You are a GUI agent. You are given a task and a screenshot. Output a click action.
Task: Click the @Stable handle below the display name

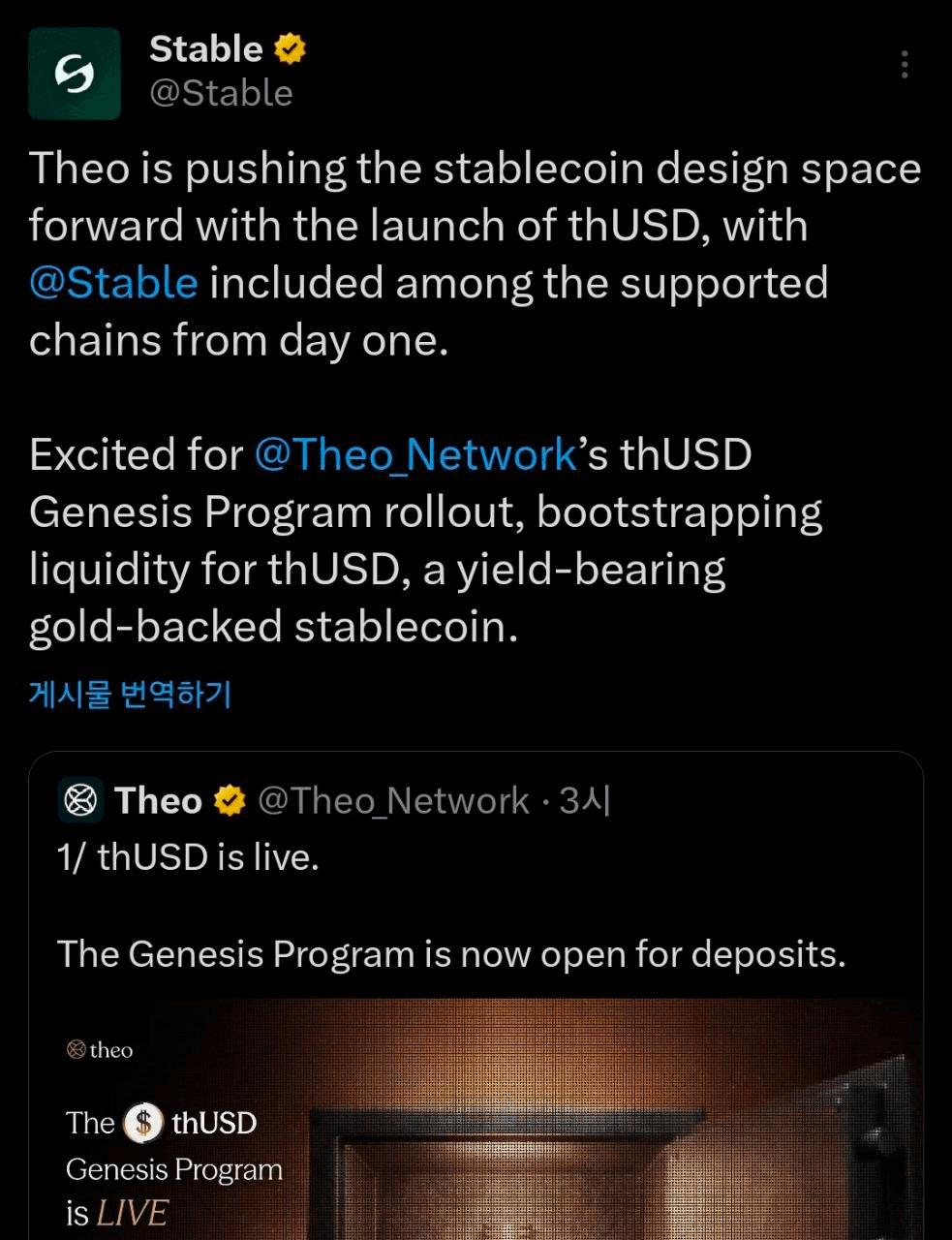tap(222, 92)
